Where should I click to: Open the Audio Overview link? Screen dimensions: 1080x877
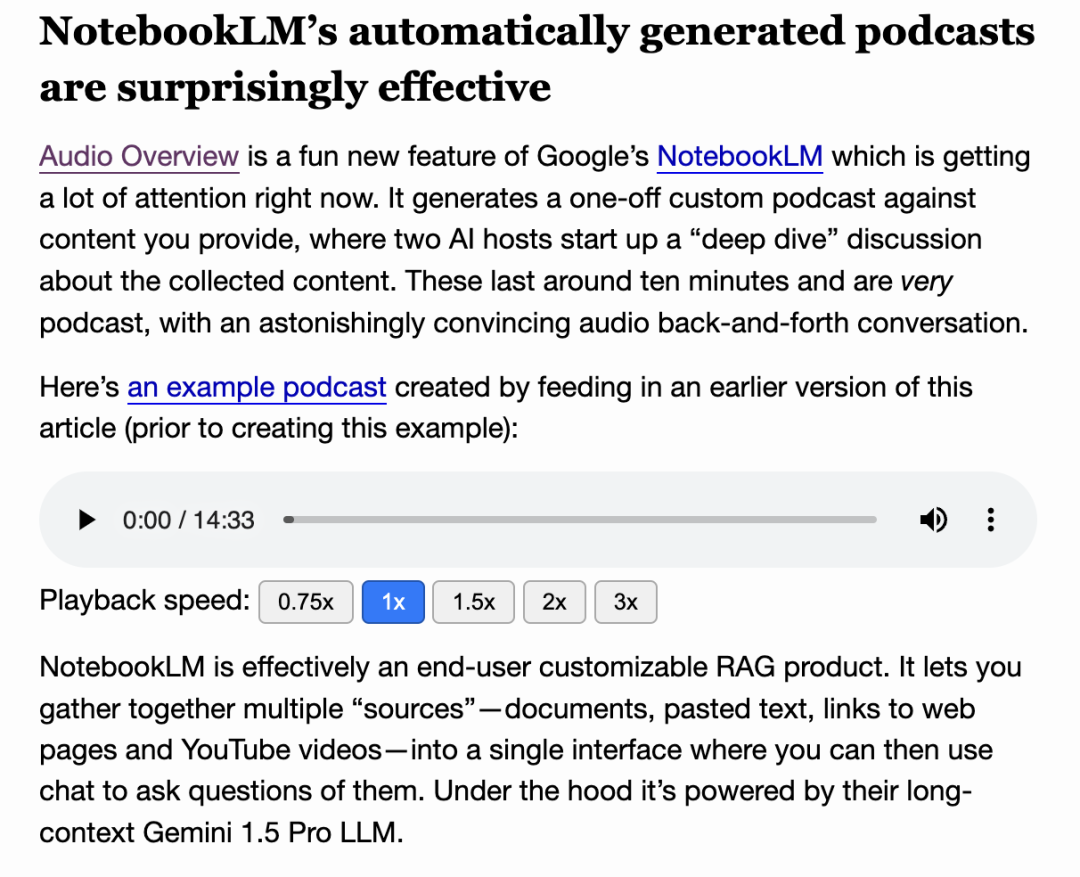[x=139, y=156]
